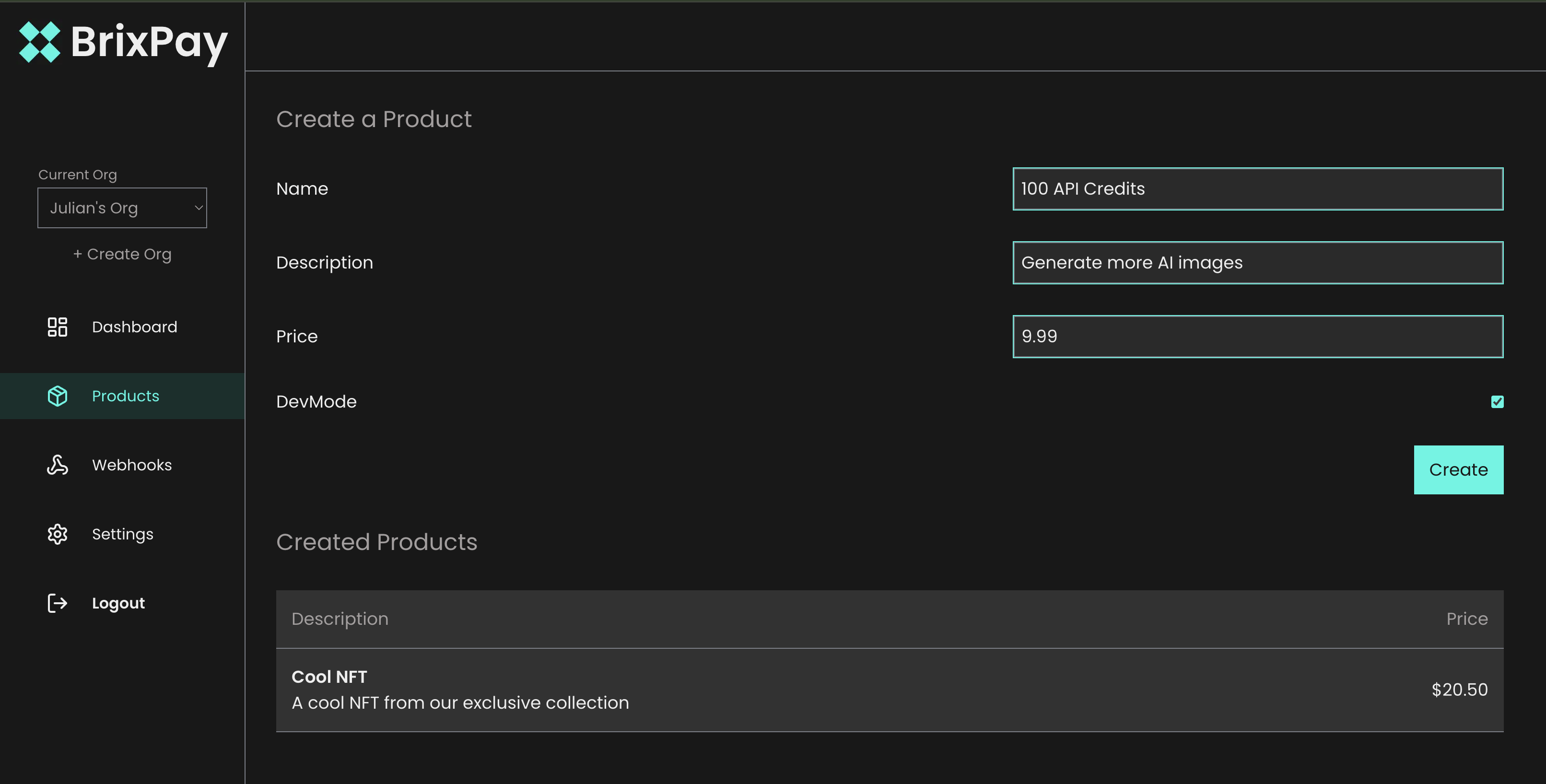1546x784 pixels.
Task: Click Logout text in the sidebar
Action: tap(118, 603)
